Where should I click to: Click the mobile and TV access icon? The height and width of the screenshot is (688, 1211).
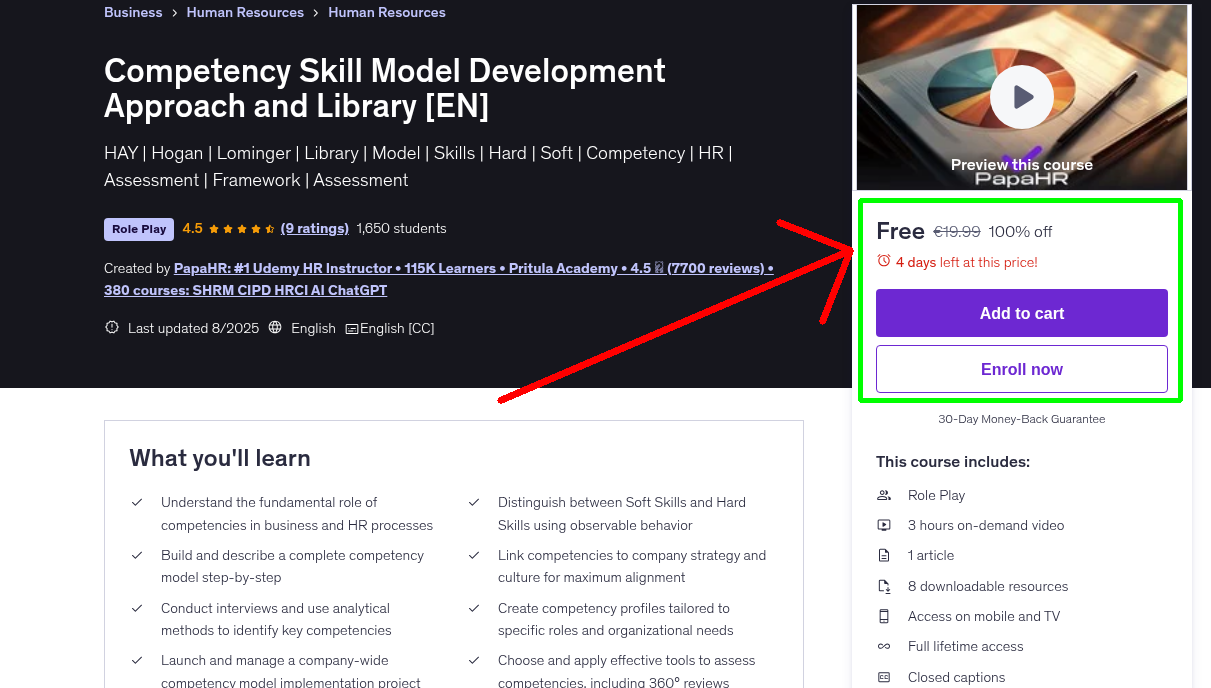884,616
